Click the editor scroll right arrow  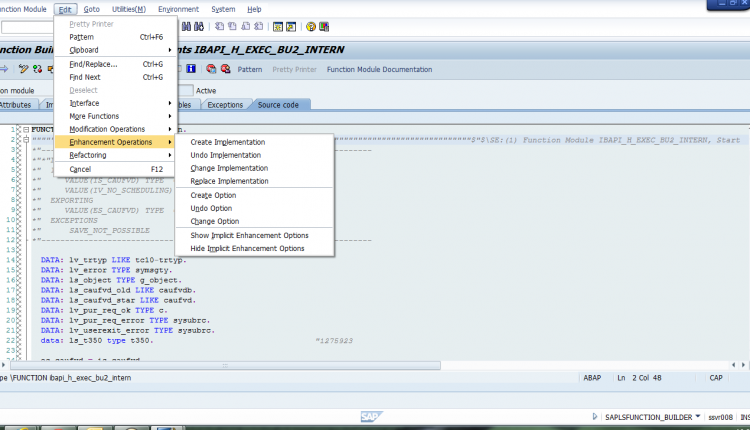[x=743, y=364]
